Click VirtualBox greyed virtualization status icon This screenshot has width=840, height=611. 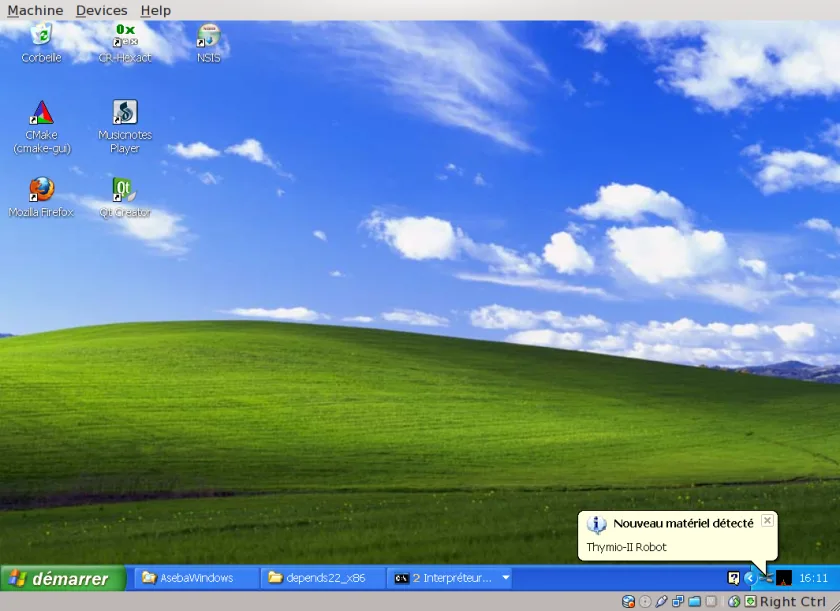pos(711,601)
